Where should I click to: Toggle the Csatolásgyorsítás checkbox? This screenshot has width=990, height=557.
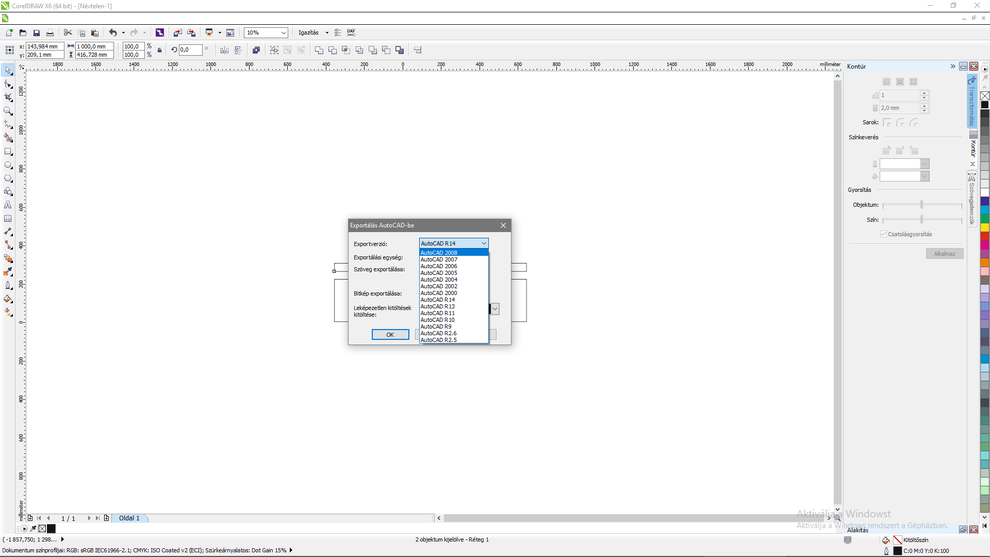(x=883, y=235)
